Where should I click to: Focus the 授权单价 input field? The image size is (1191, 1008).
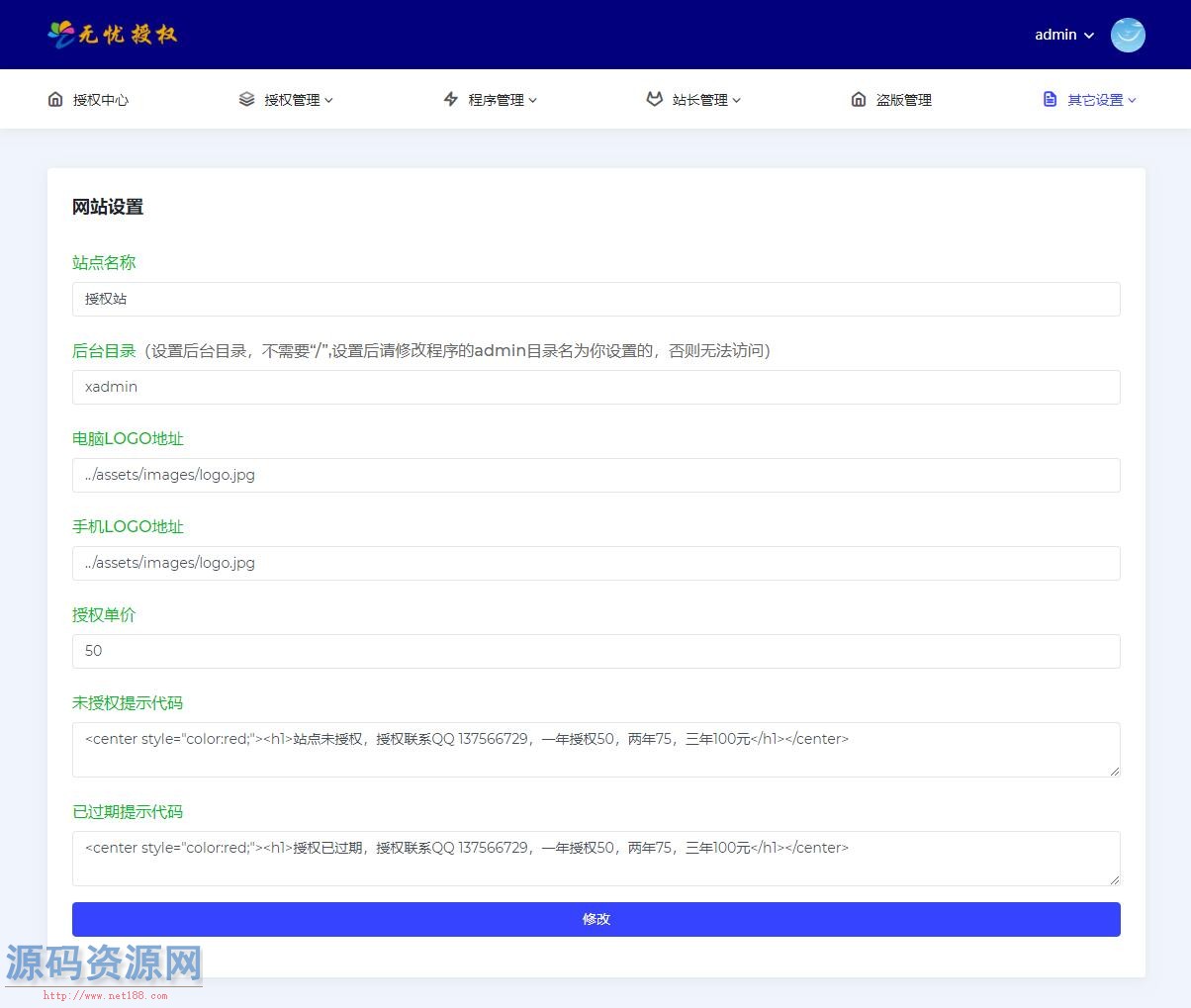pyautogui.click(x=596, y=651)
